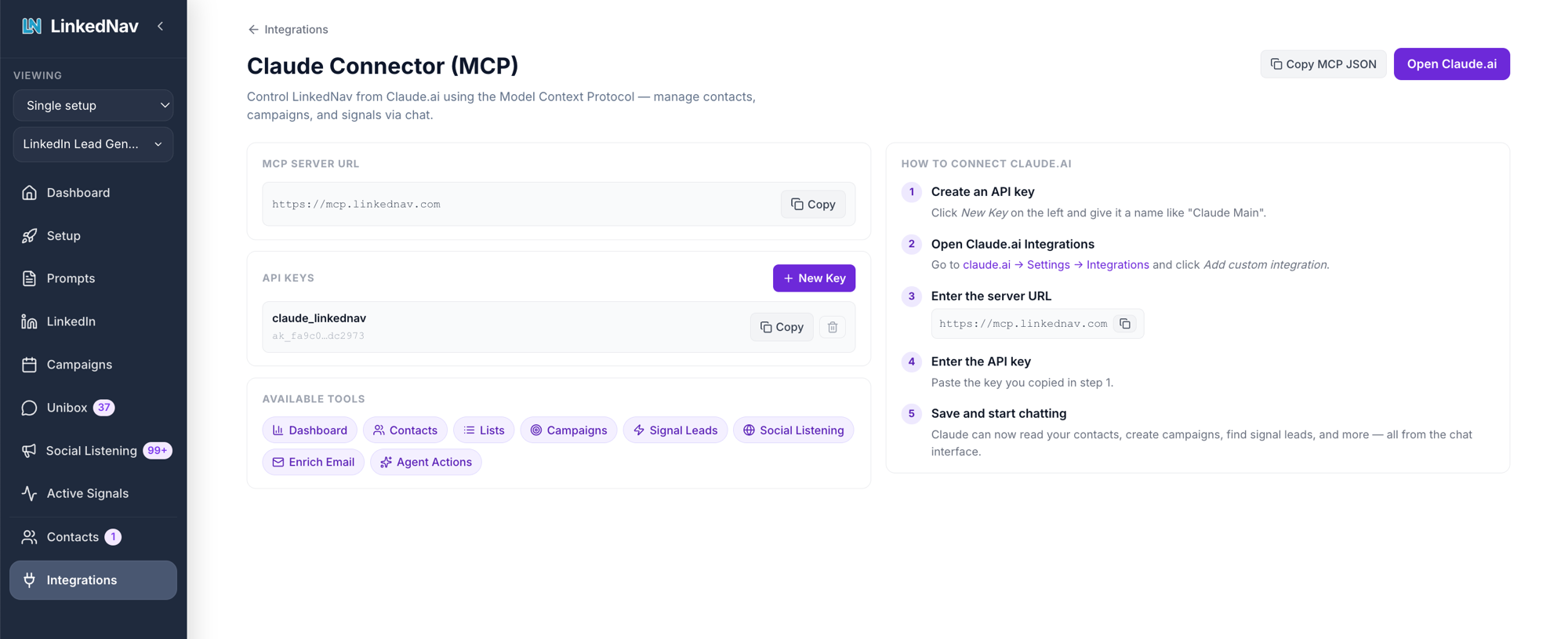
Task: Select the Agent Actions tool chip
Action: tap(426, 462)
